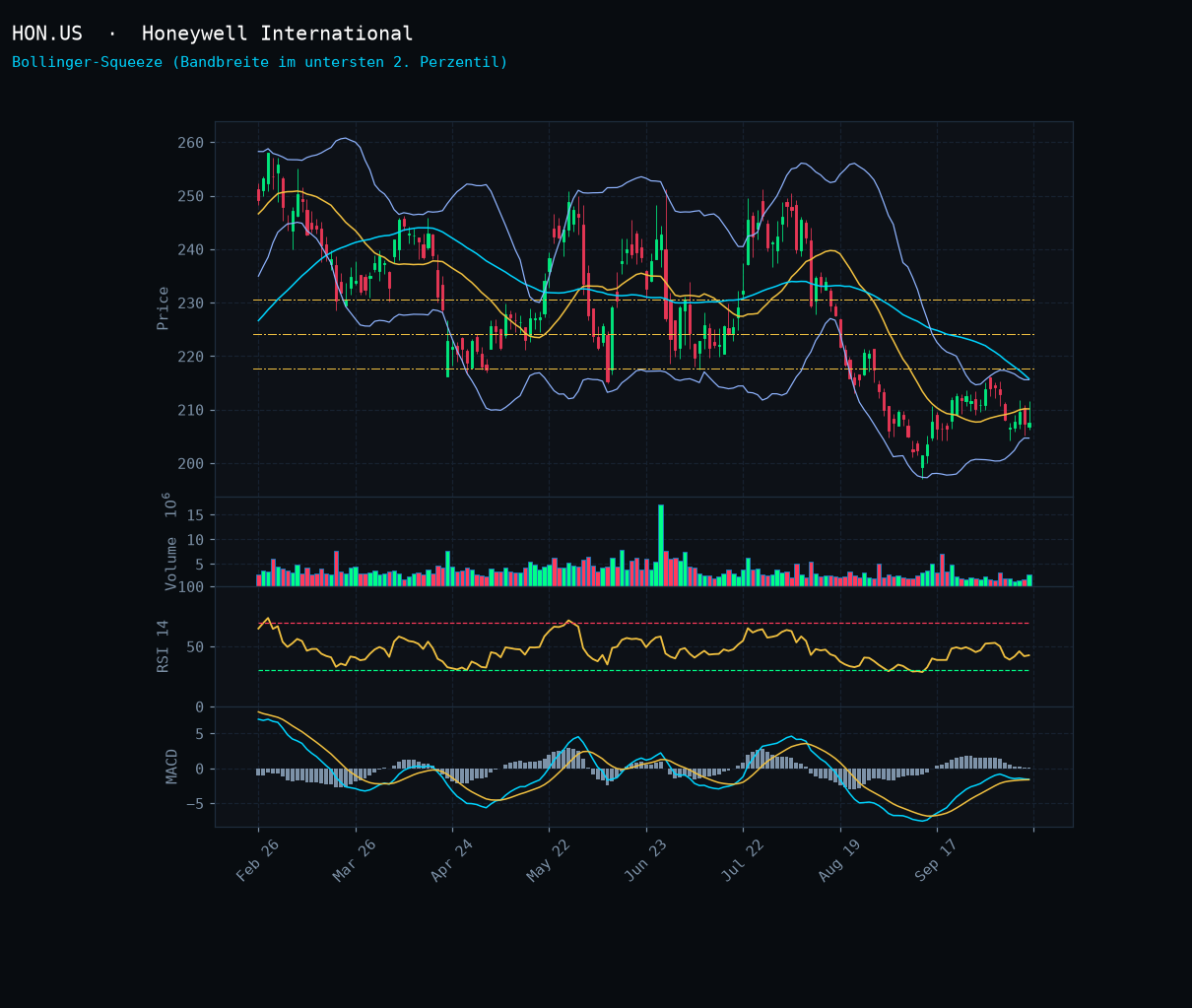Select the 15 tick on the Volume axis
This screenshot has width=1192, height=1008.
point(195,515)
